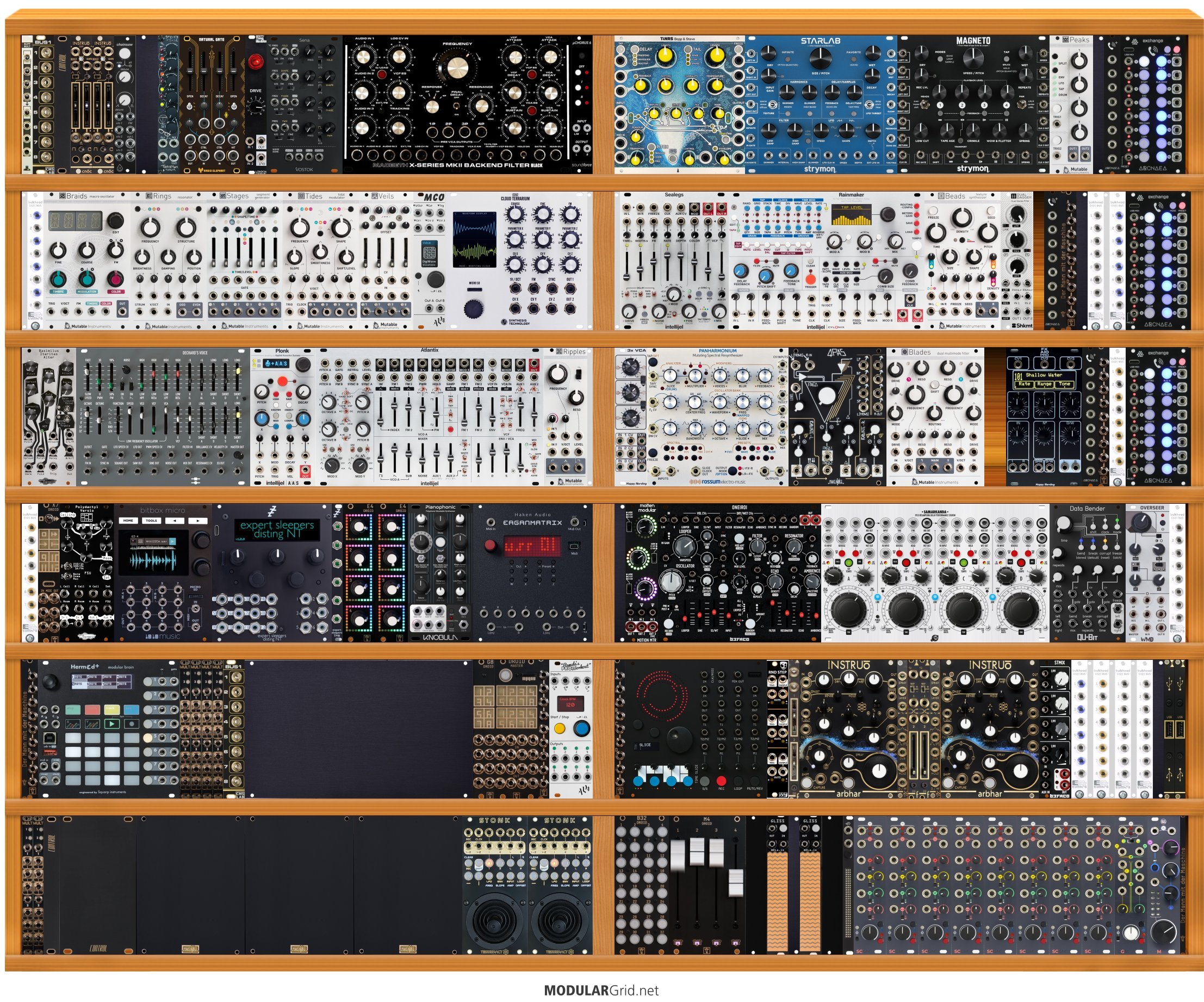Click the bitbox micro right arrow button
The width and height of the screenshot is (1204, 1002).
tap(198, 521)
